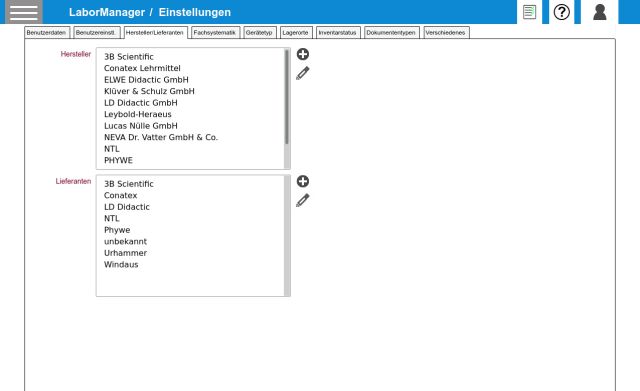Open the Dokumententypen tab

(391, 33)
